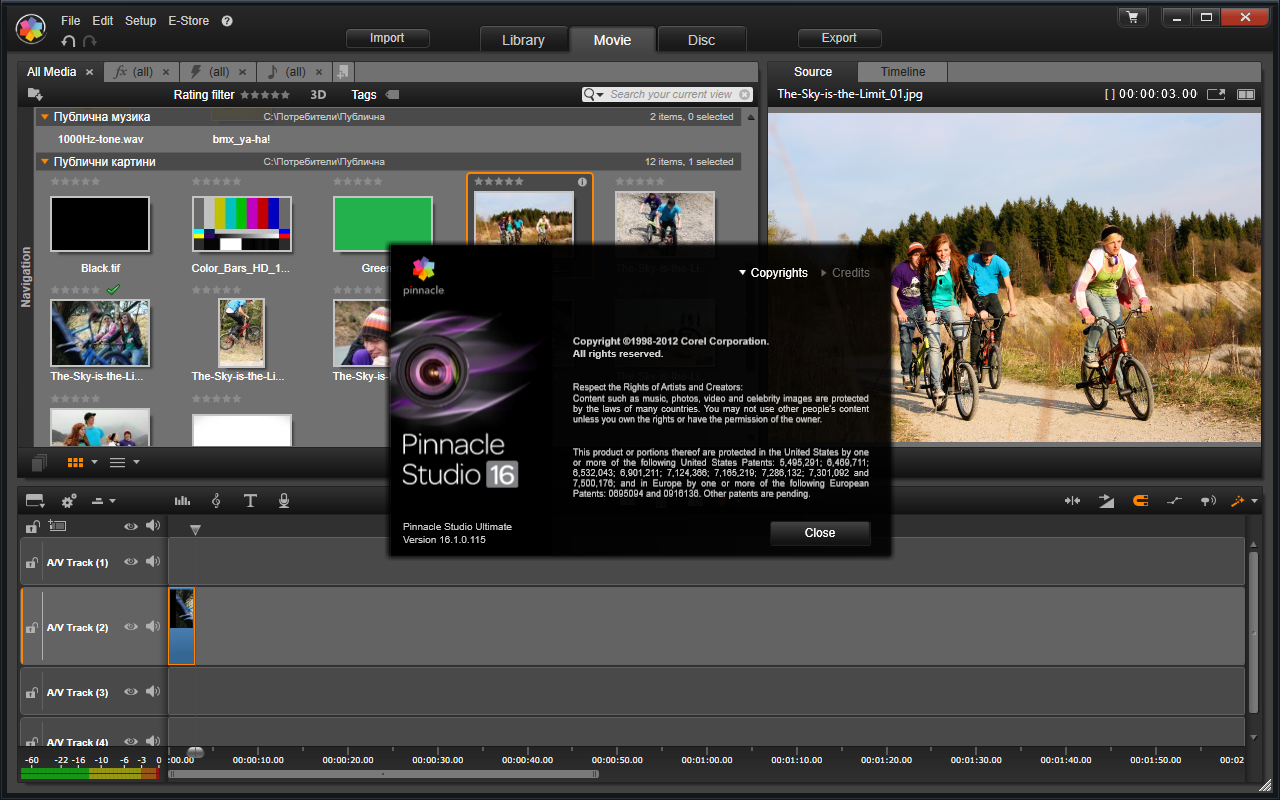Click the Tags label icon

pos(392,95)
